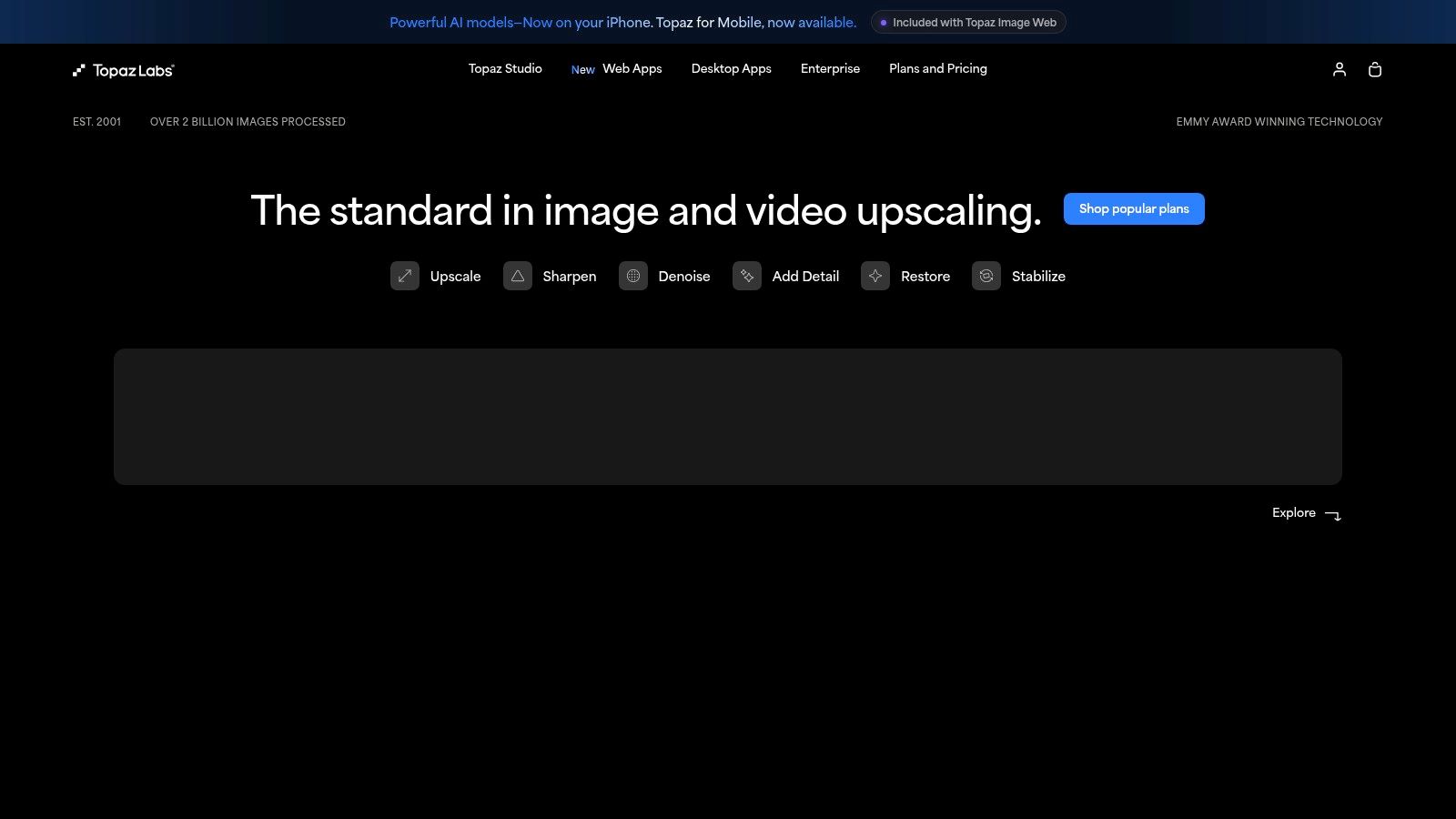Open the shopping bag cart icon
The image size is (1456, 819).
(1375, 69)
